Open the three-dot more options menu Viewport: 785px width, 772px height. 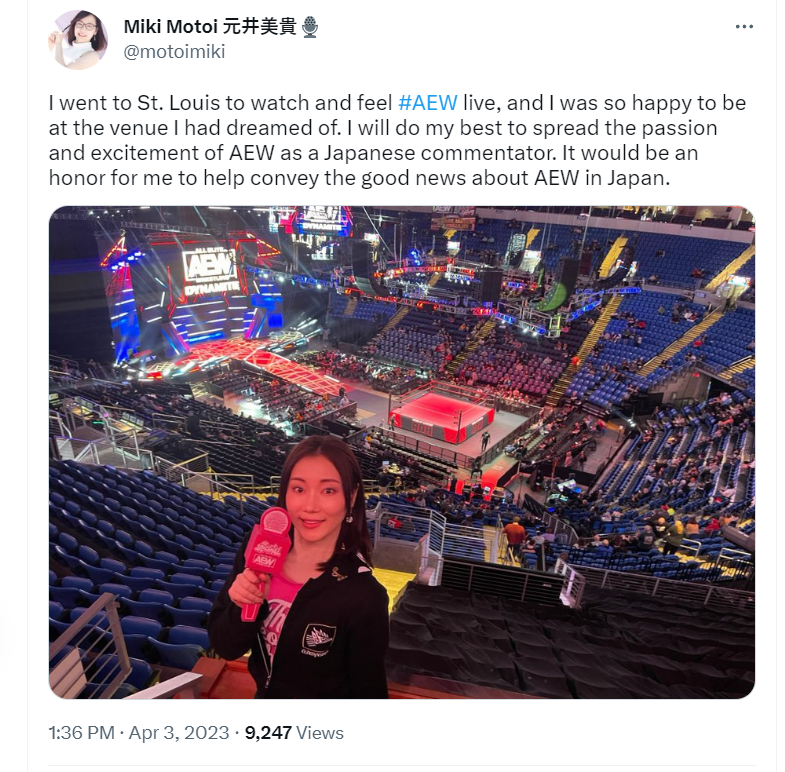pyautogui.click(x=744, y=27)
